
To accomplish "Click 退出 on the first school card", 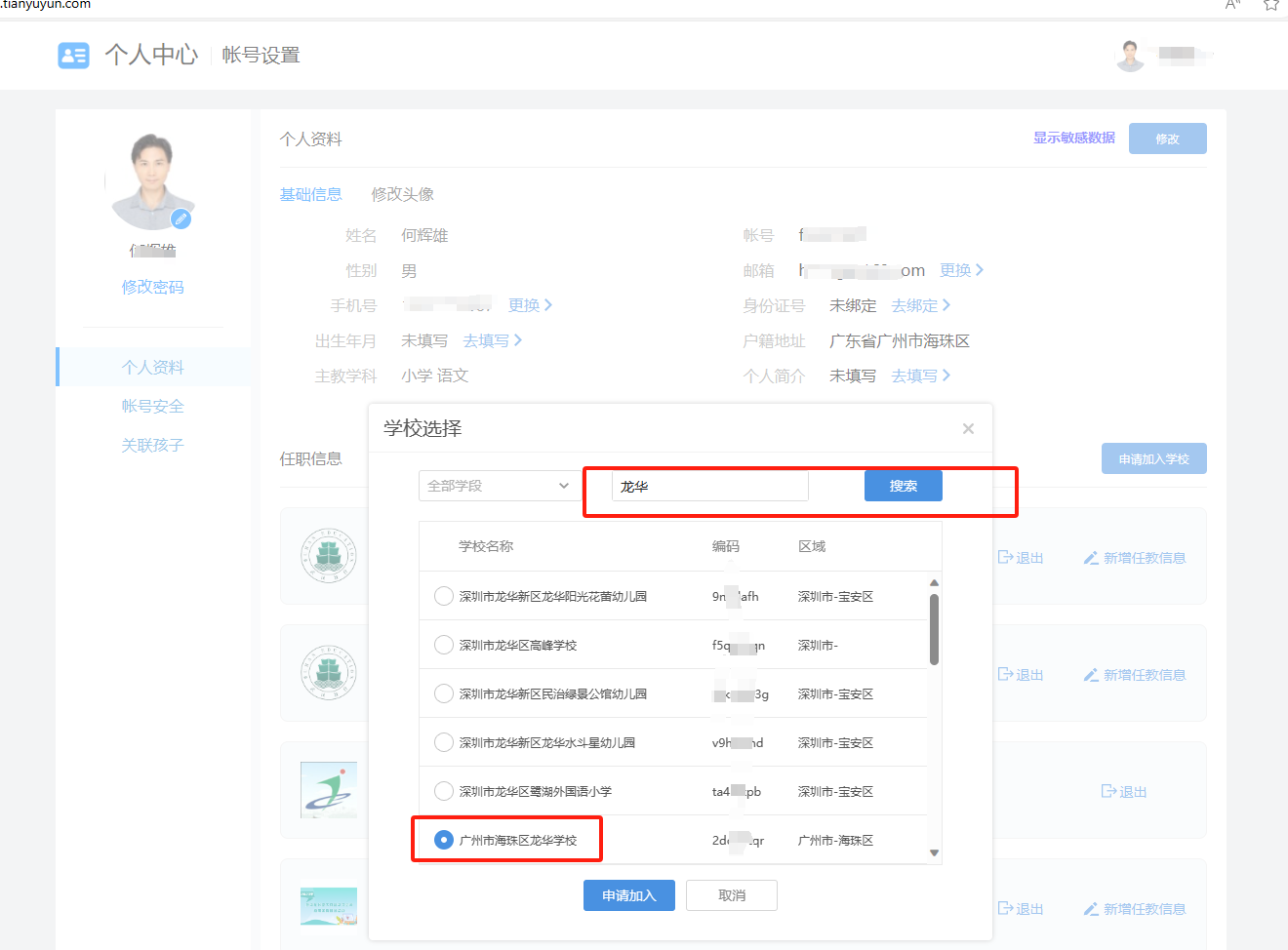I will [x=1021, y=558].
